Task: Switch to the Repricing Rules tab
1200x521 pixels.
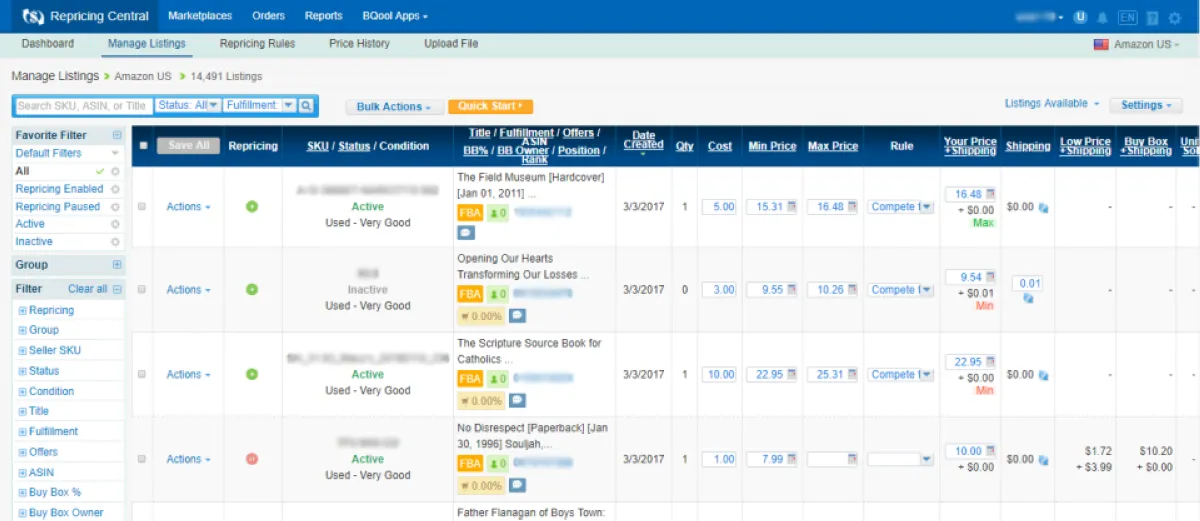Action: 257,44
